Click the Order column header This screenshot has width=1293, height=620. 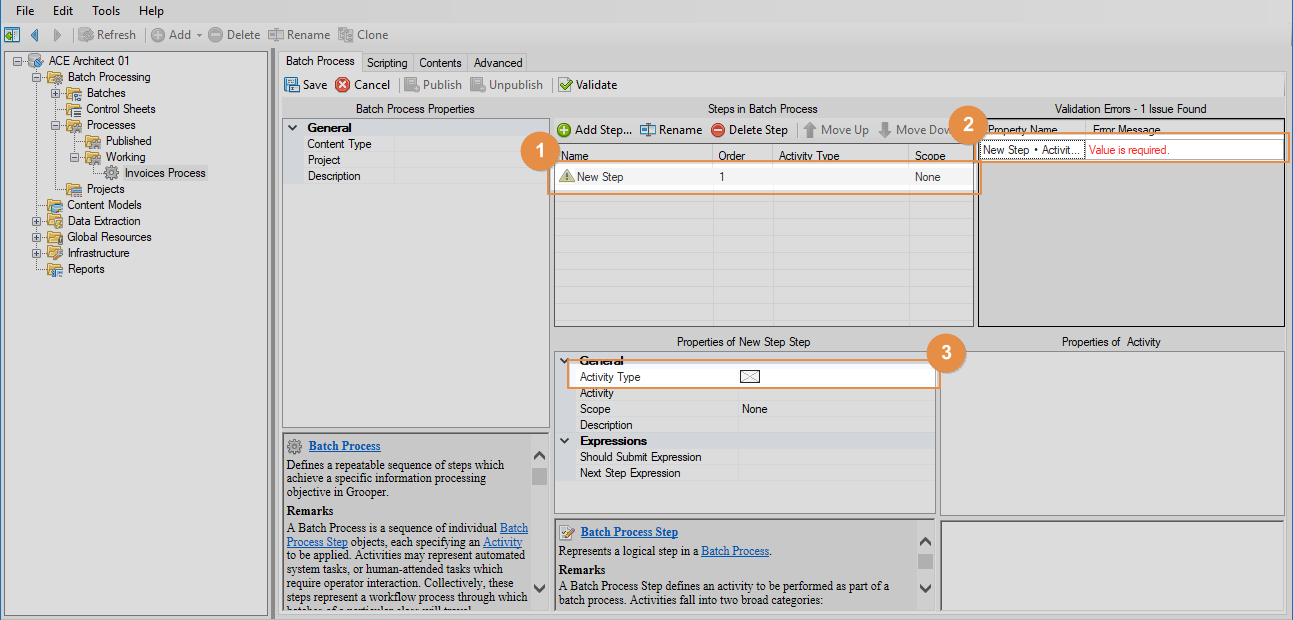pos(743,156)
